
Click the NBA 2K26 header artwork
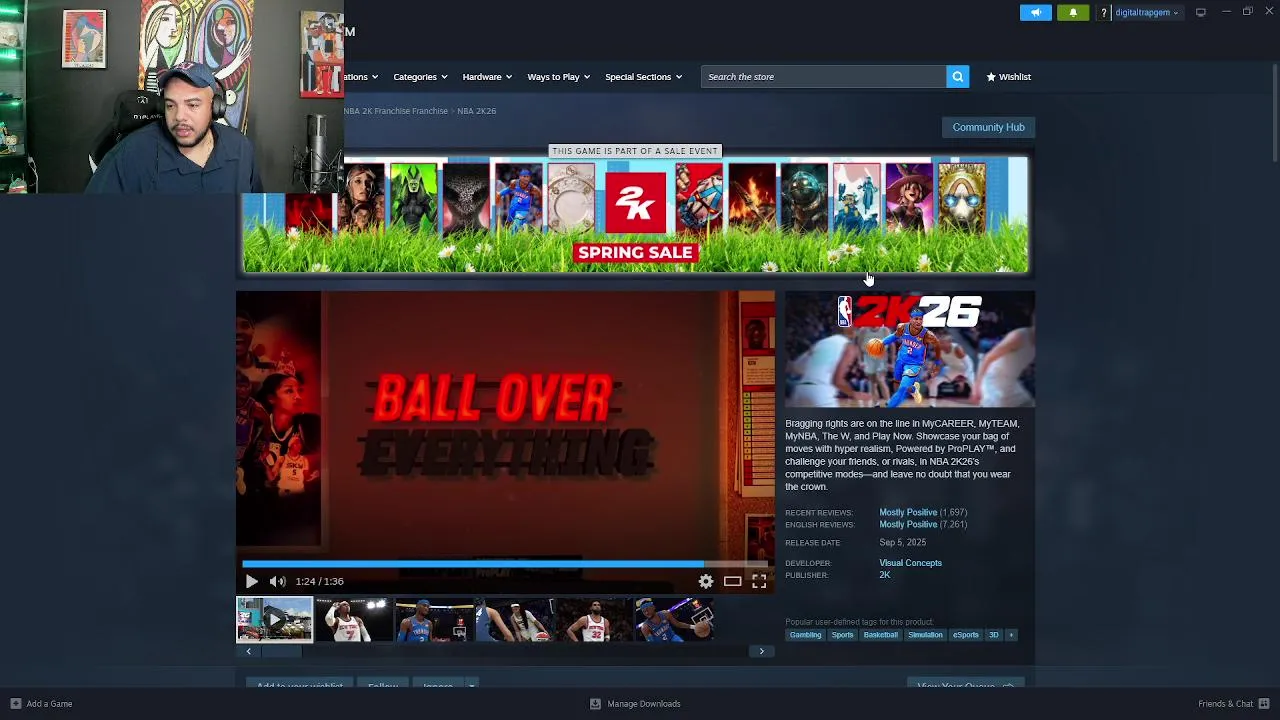910,349
